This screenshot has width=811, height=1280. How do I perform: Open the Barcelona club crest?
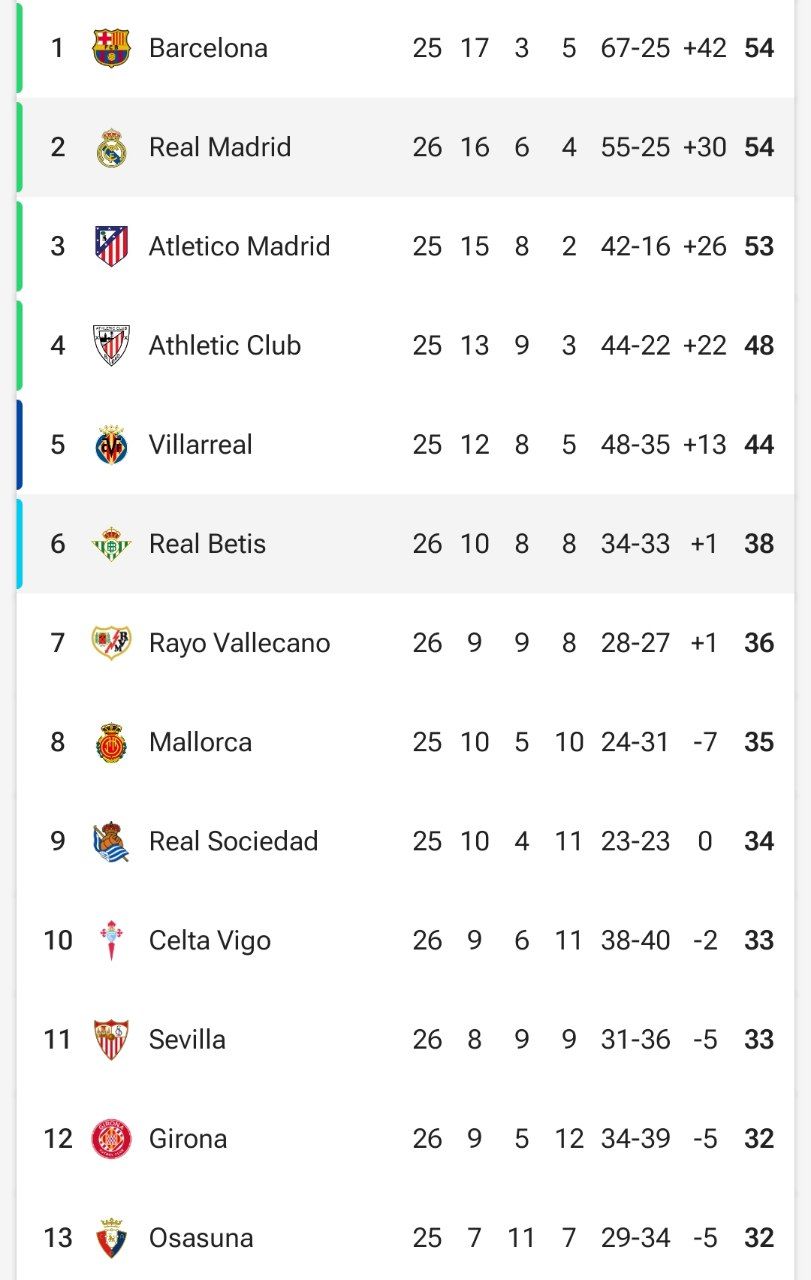tap(111, 48)
